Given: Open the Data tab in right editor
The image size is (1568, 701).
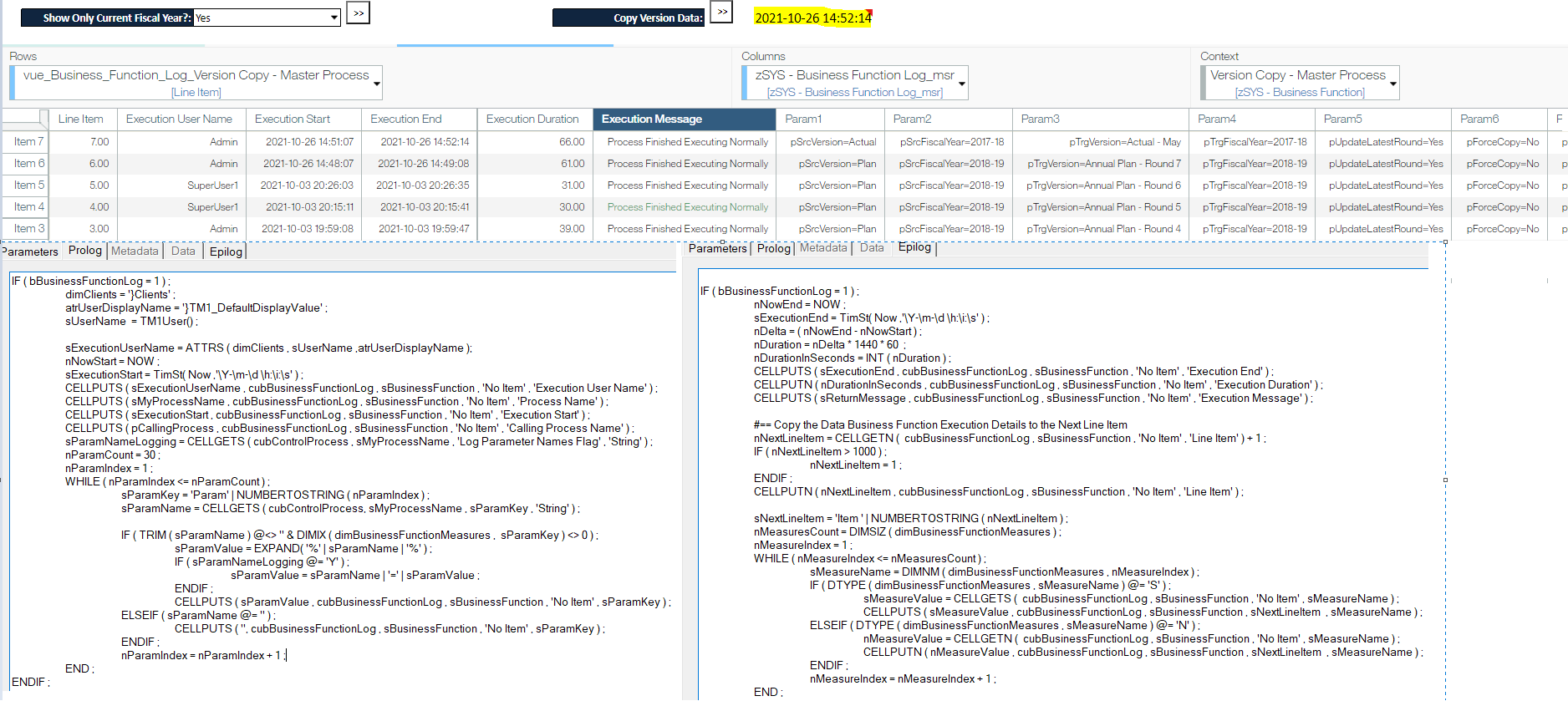Looking at the screenshot, I should (872, 247).
